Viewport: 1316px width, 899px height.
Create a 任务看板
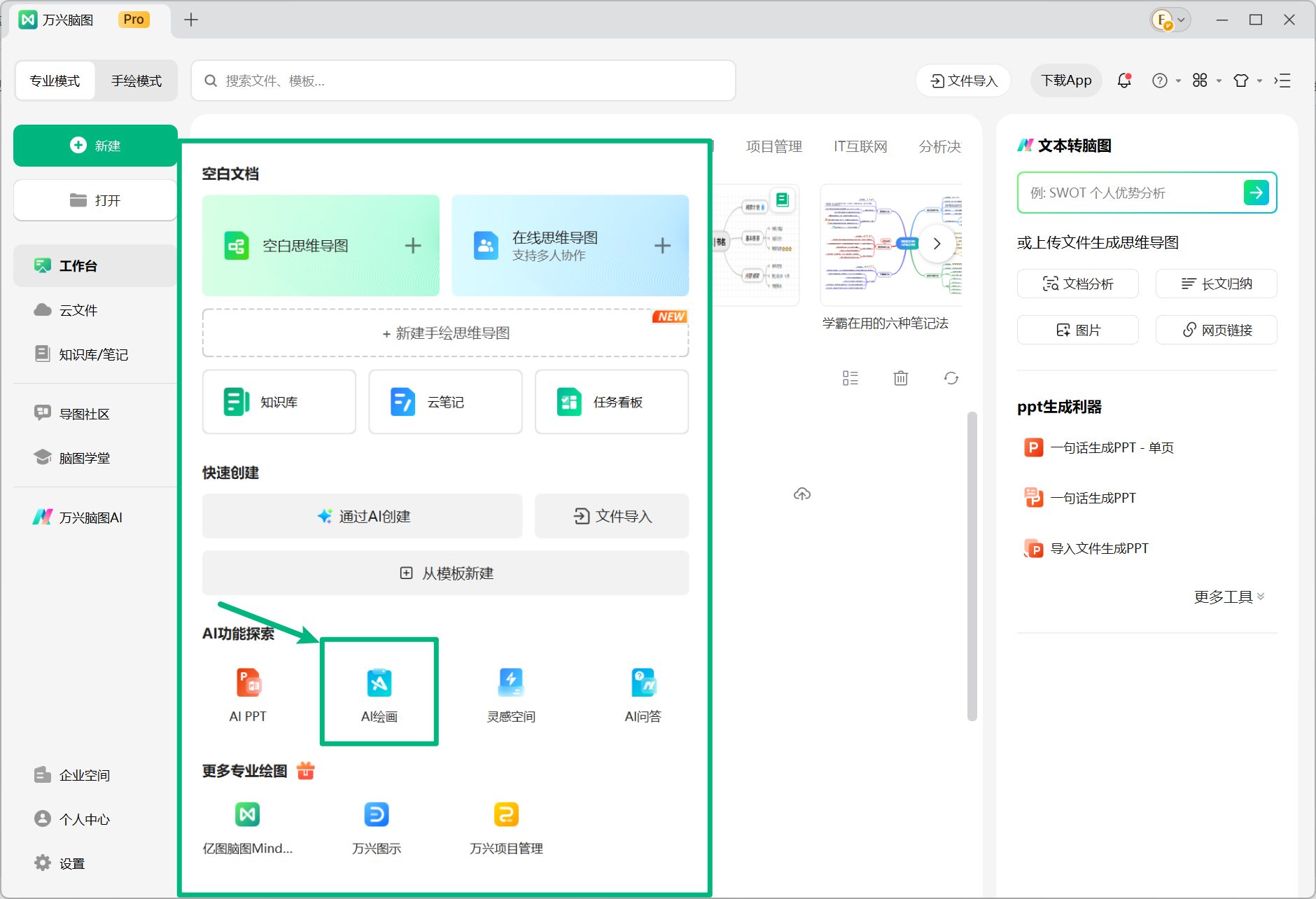[612, 402]
